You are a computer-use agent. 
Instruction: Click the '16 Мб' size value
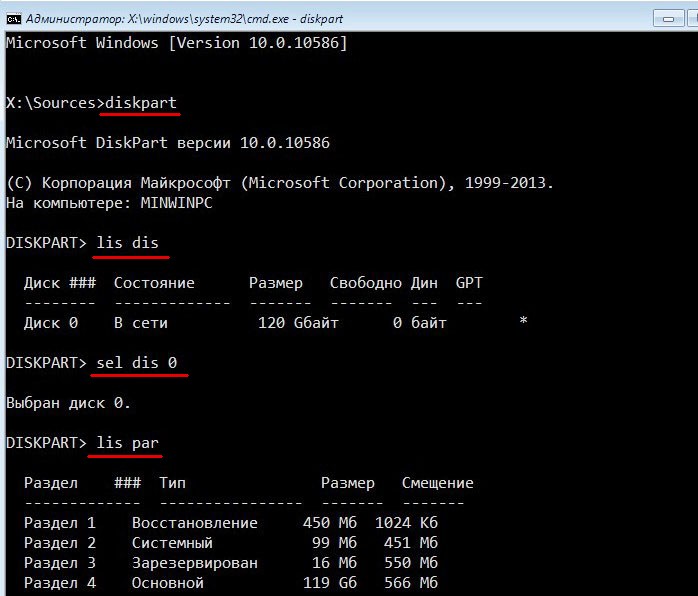coord(334,563)
